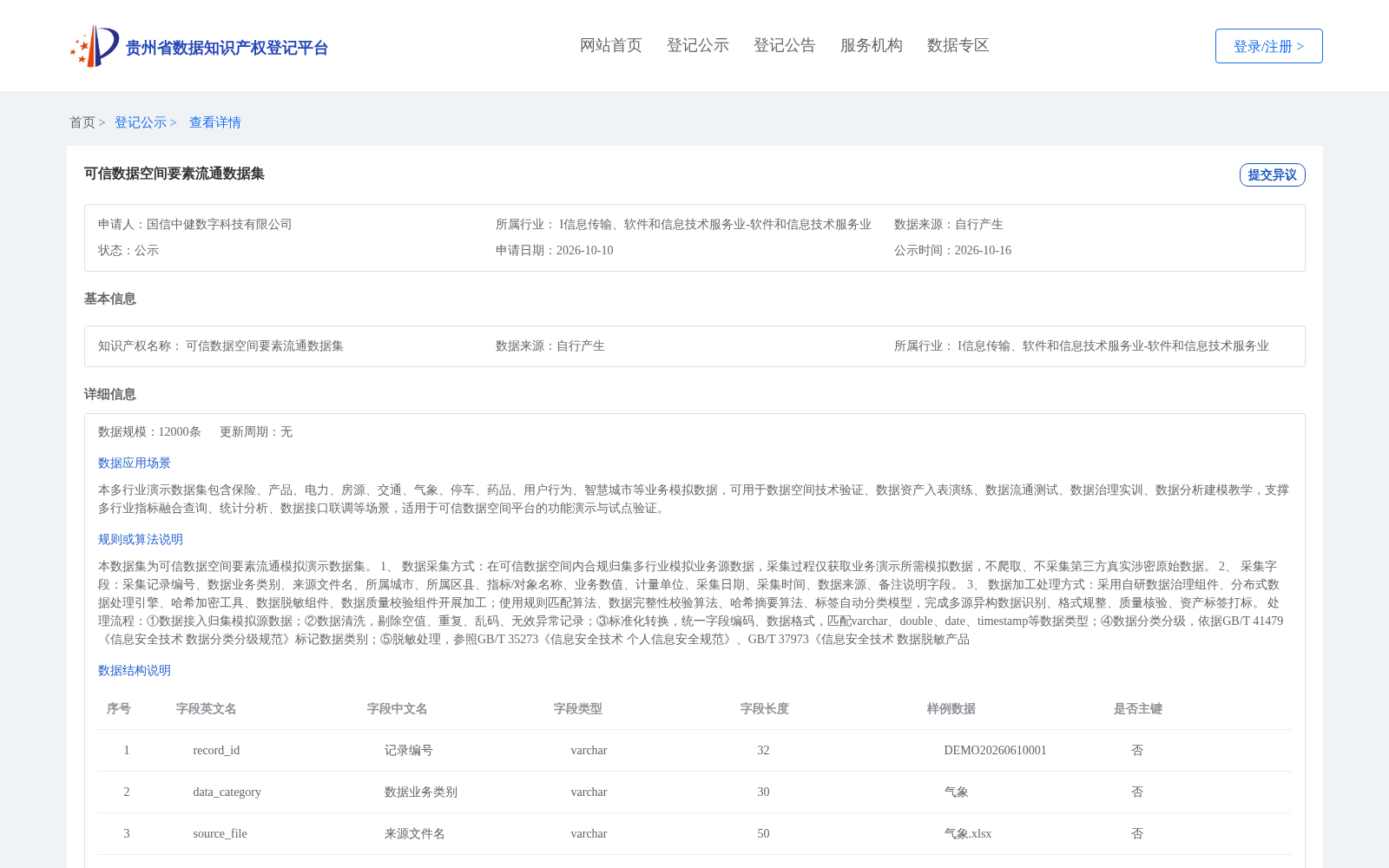Click the 气象.xlsx sample data cell
This screenshot has width=1389, height=868.
(968, 833)
